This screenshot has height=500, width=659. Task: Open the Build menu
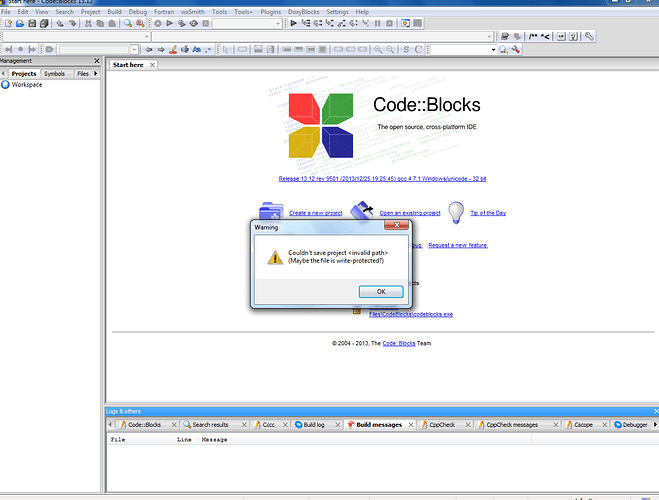(114, 12)
